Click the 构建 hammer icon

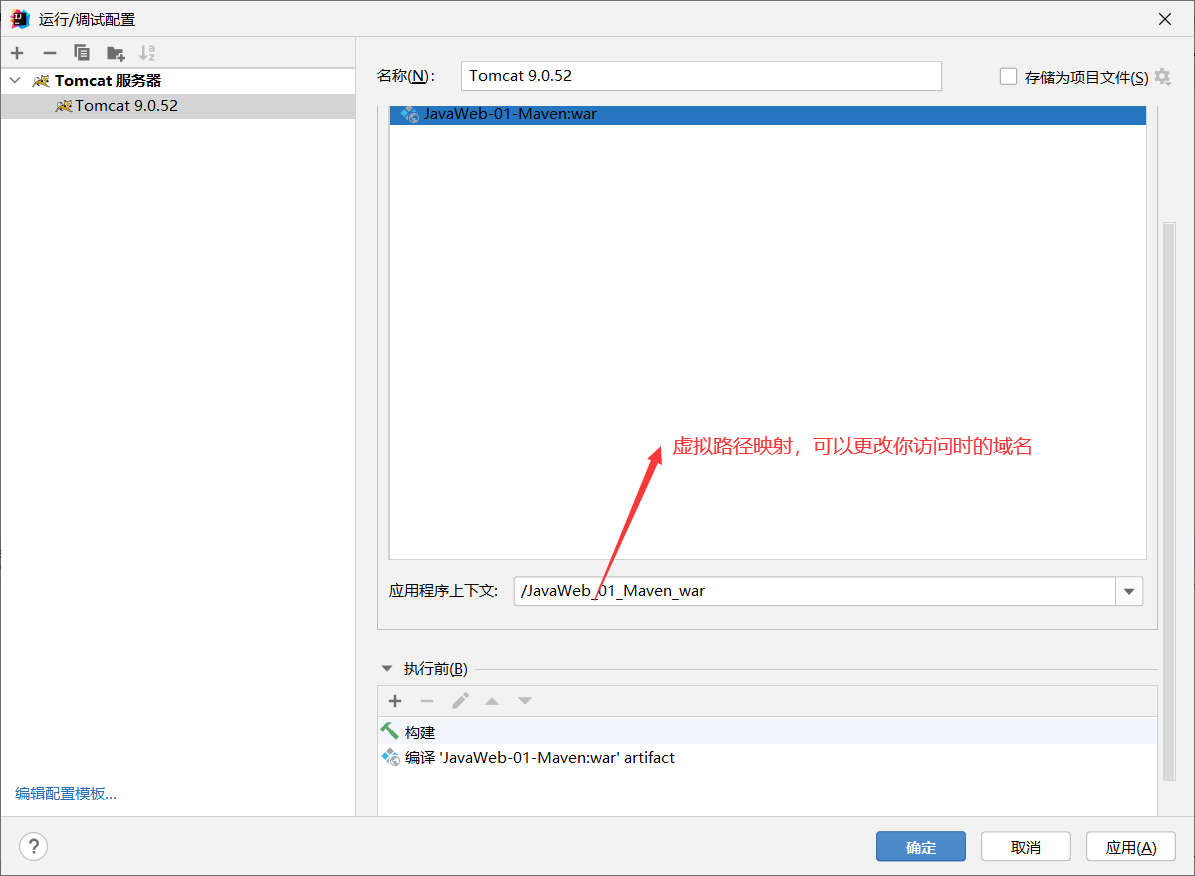point(389,731)
